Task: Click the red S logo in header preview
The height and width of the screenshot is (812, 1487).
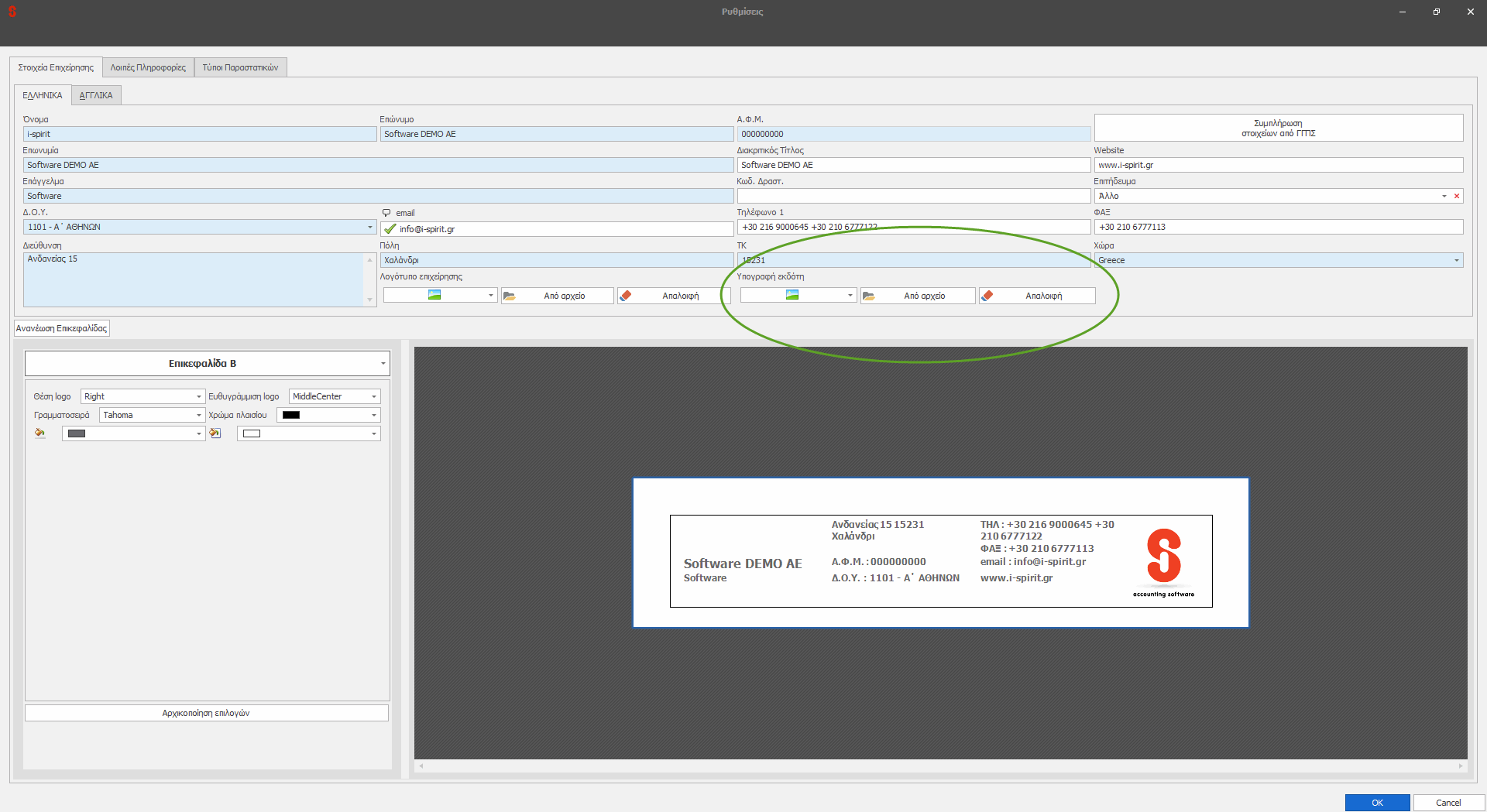Action: coord(1163,556)
